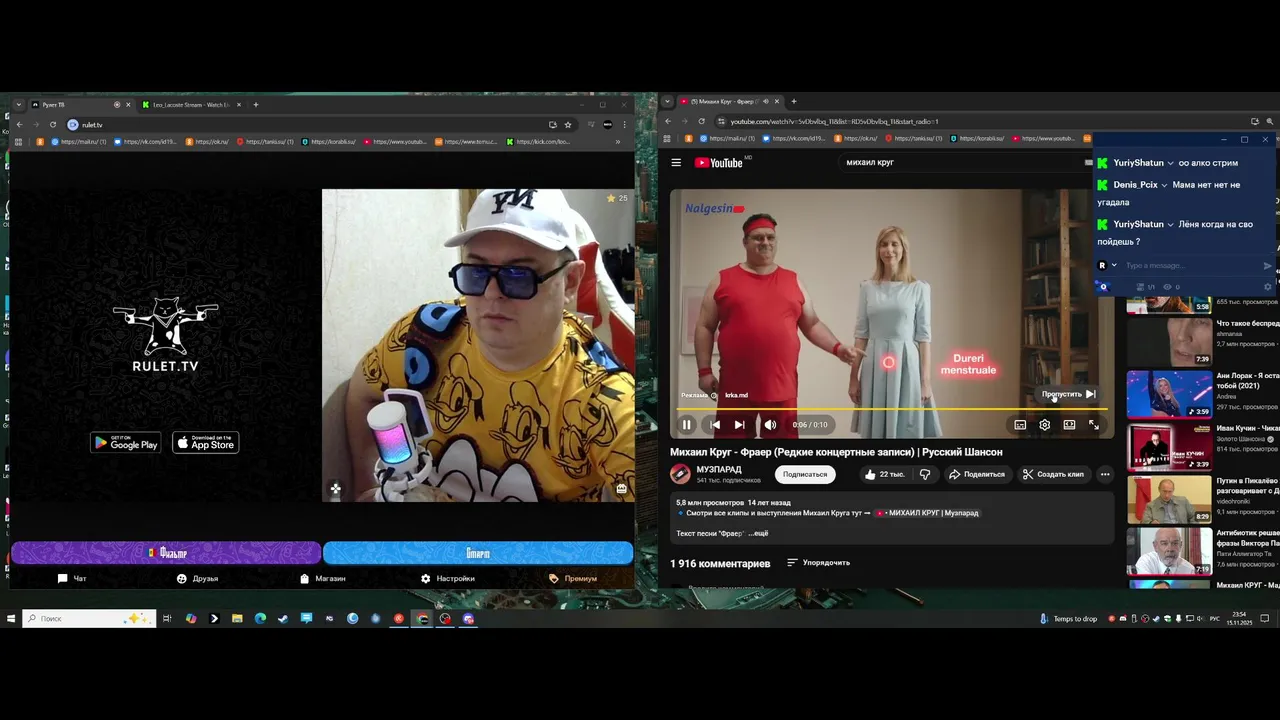
Task: Open a new tab in Rulet browser
Action: (256, 105)
